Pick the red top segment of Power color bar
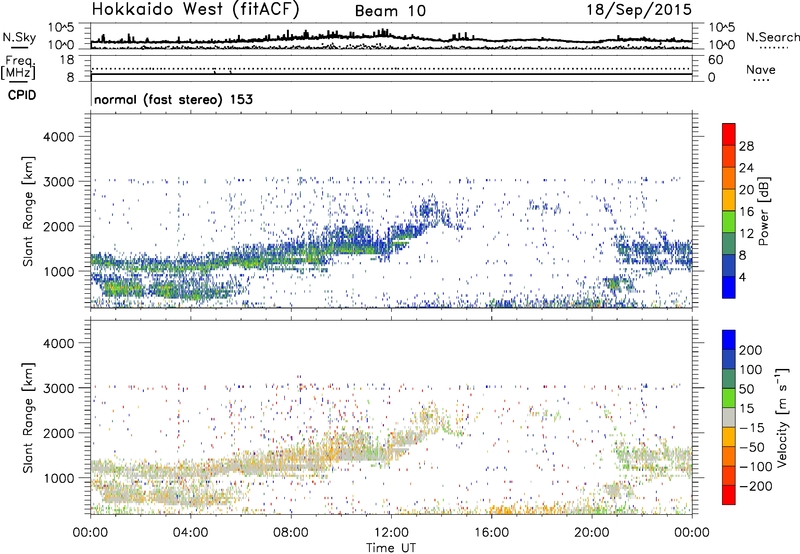800x554 pixels. coord(729,134)
